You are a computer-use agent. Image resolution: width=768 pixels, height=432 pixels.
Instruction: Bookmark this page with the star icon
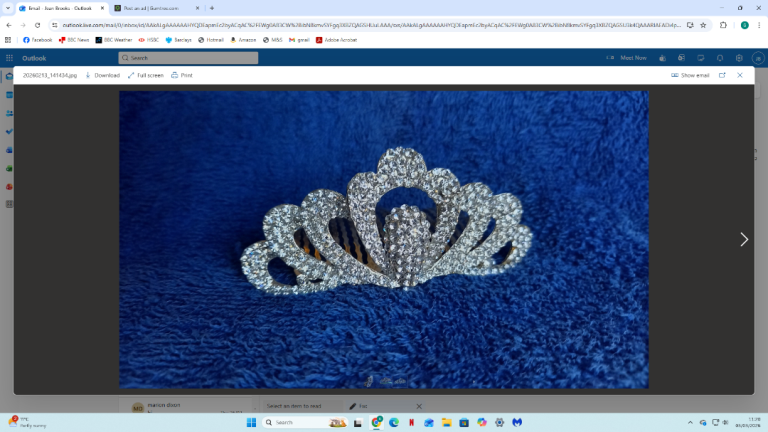click(704, 24)
